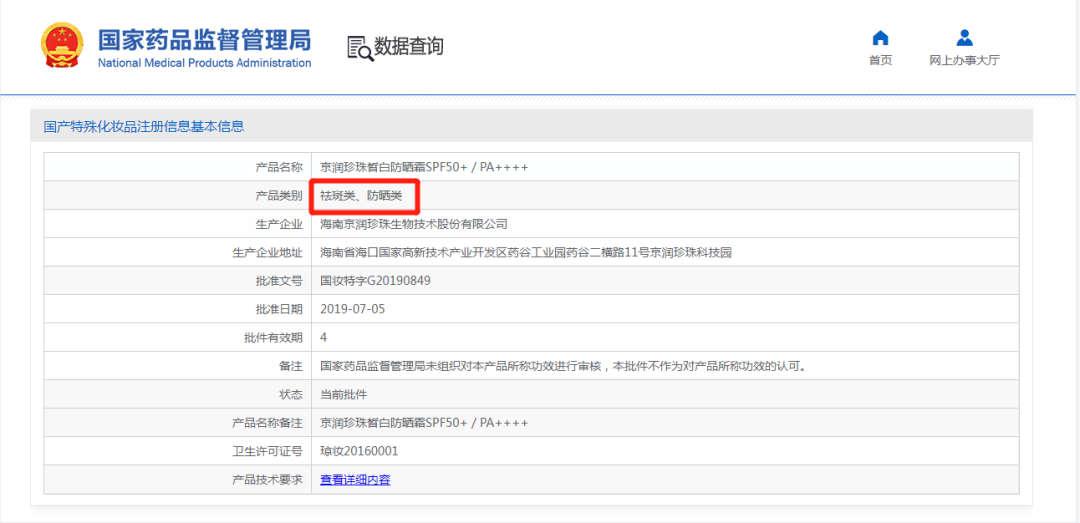Click hygiene license number 琼妆20160001
Screen dimensions: 1080x523
click(x=359, y=452)
